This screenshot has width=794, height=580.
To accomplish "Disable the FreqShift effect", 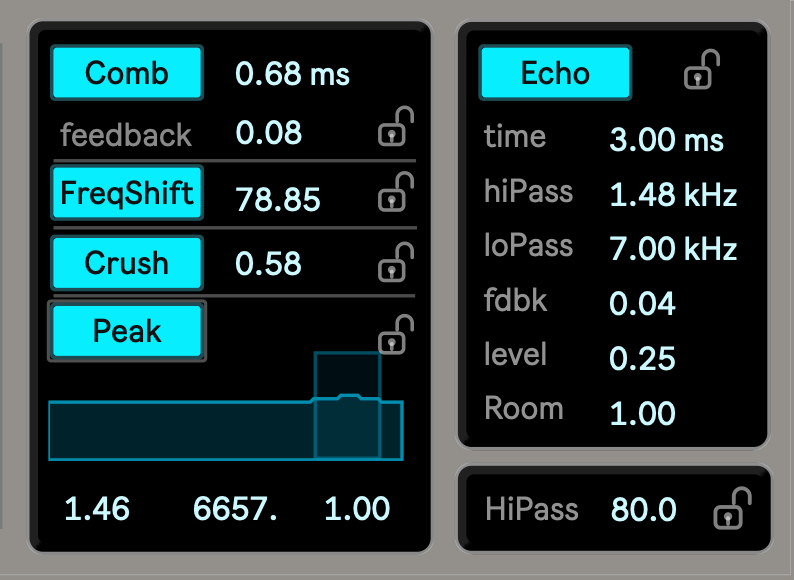I will tap(127, 193).
